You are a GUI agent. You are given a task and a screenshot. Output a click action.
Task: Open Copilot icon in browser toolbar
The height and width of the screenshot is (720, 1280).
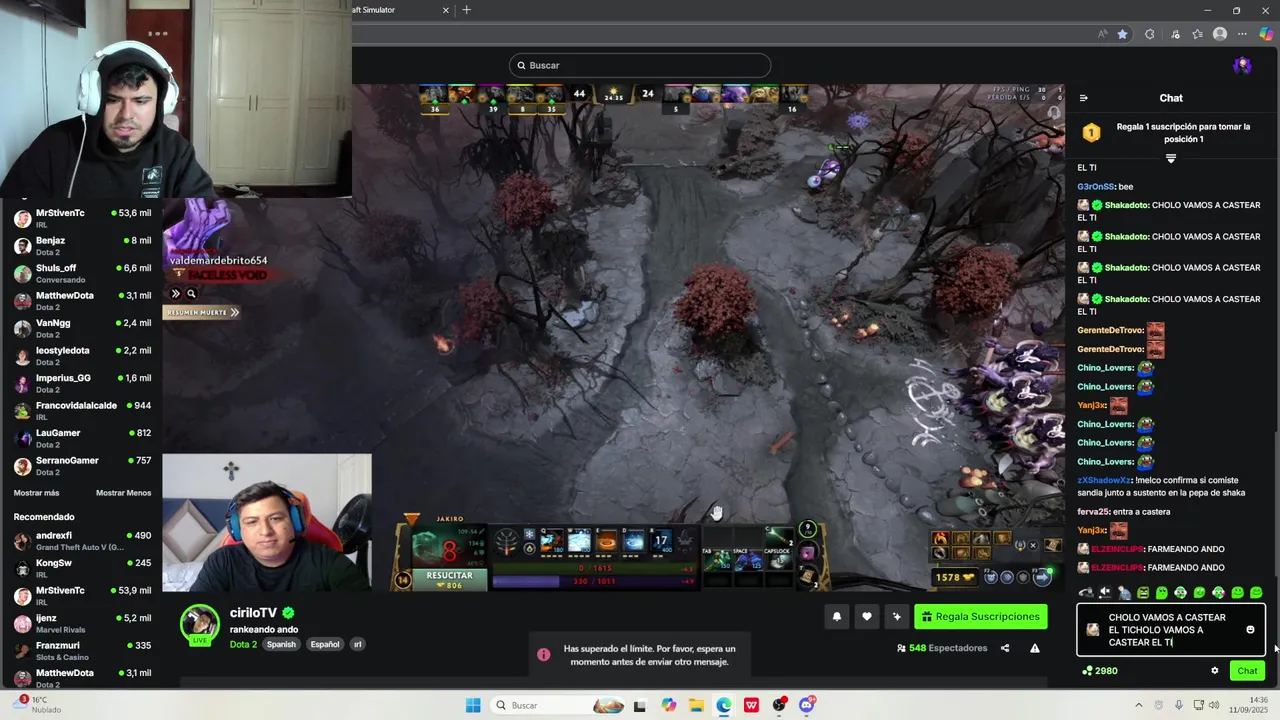pyautogui.click(x=1266, y=34)
